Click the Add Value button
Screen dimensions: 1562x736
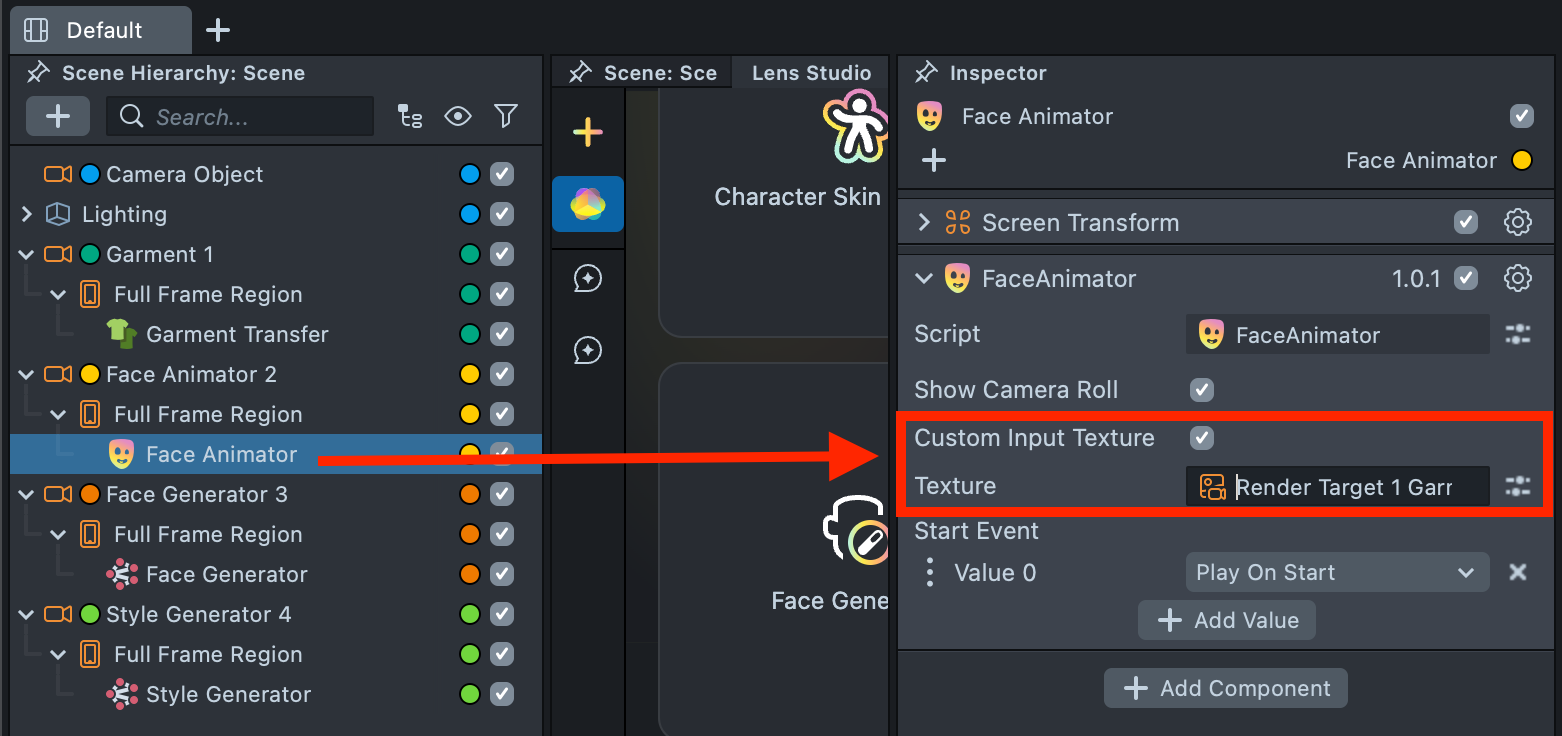(1226, 621)
